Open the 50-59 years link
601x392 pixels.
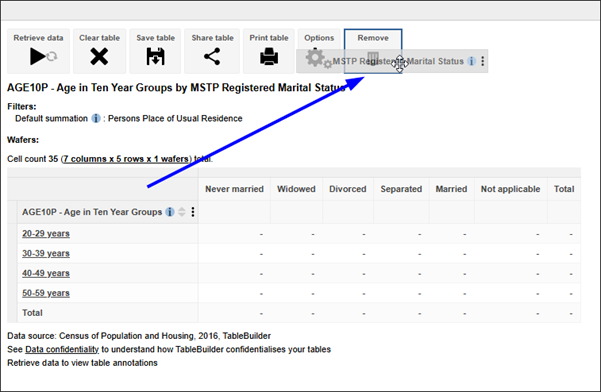pyautogui.click(x=46, y=294)
